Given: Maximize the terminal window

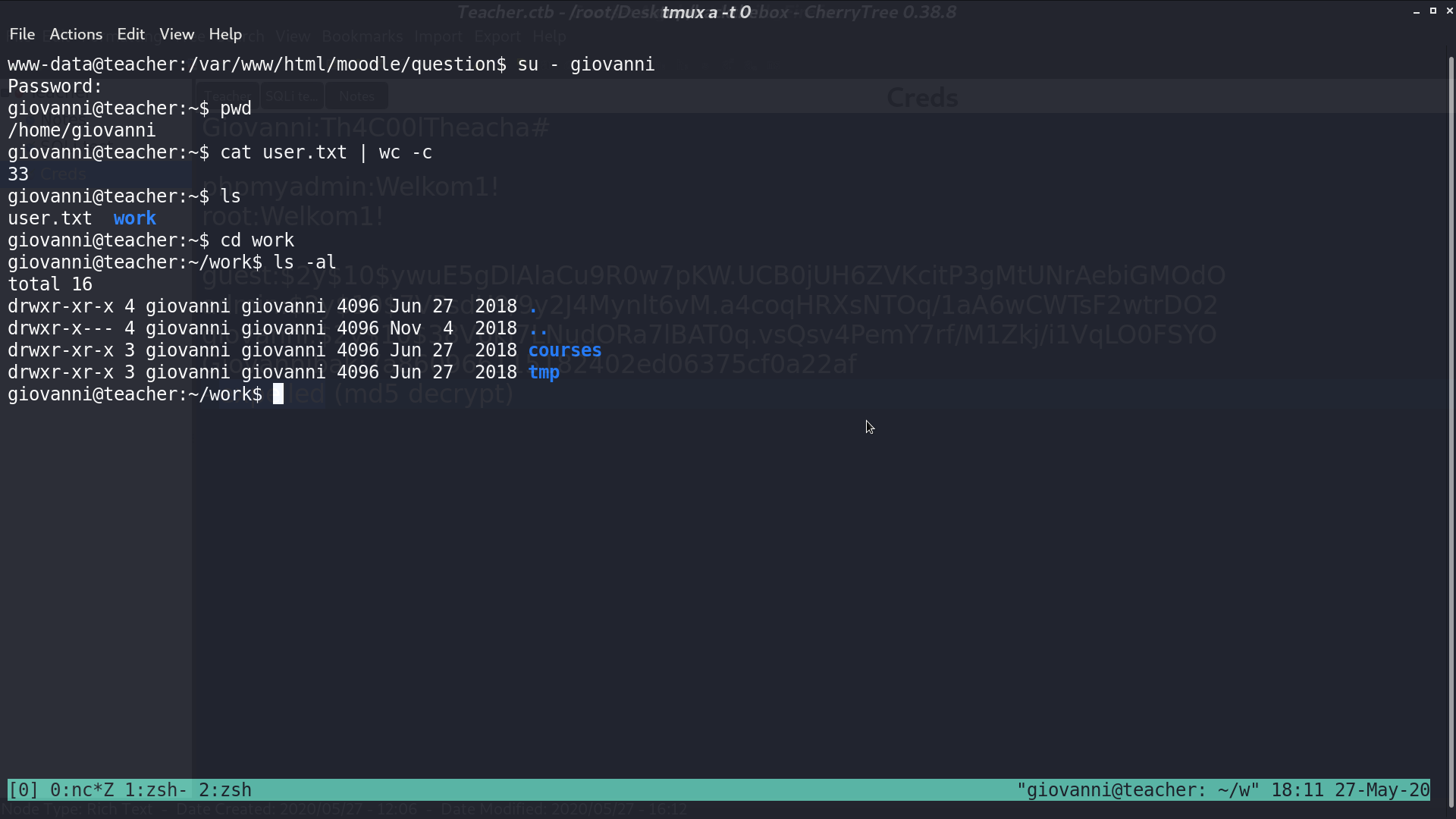Looking at the screenshot, I should [x=1433, y=11].
